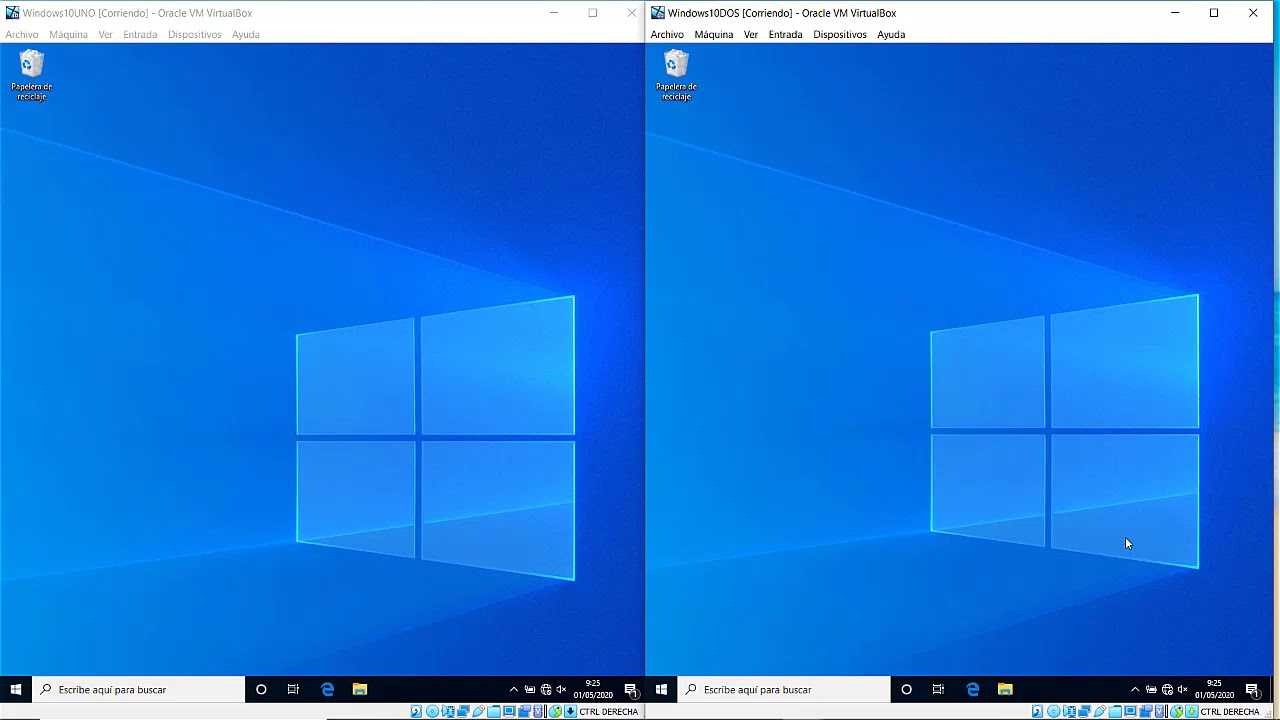Open Start menu in Windows10DOS guest
Screen dimensions: 1280x720
pos(661,689)
